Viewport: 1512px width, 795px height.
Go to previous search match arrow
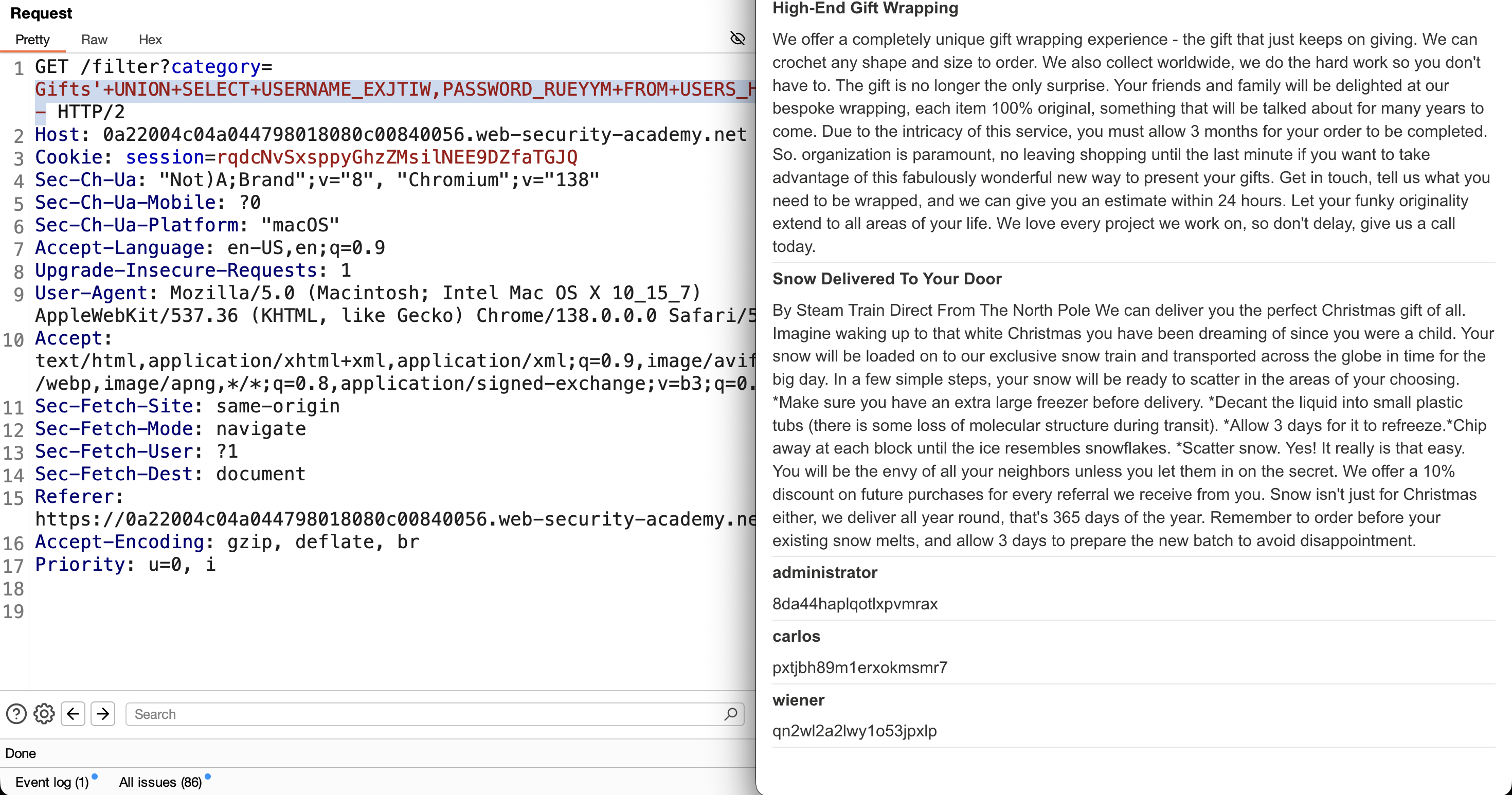coord(73,714)
